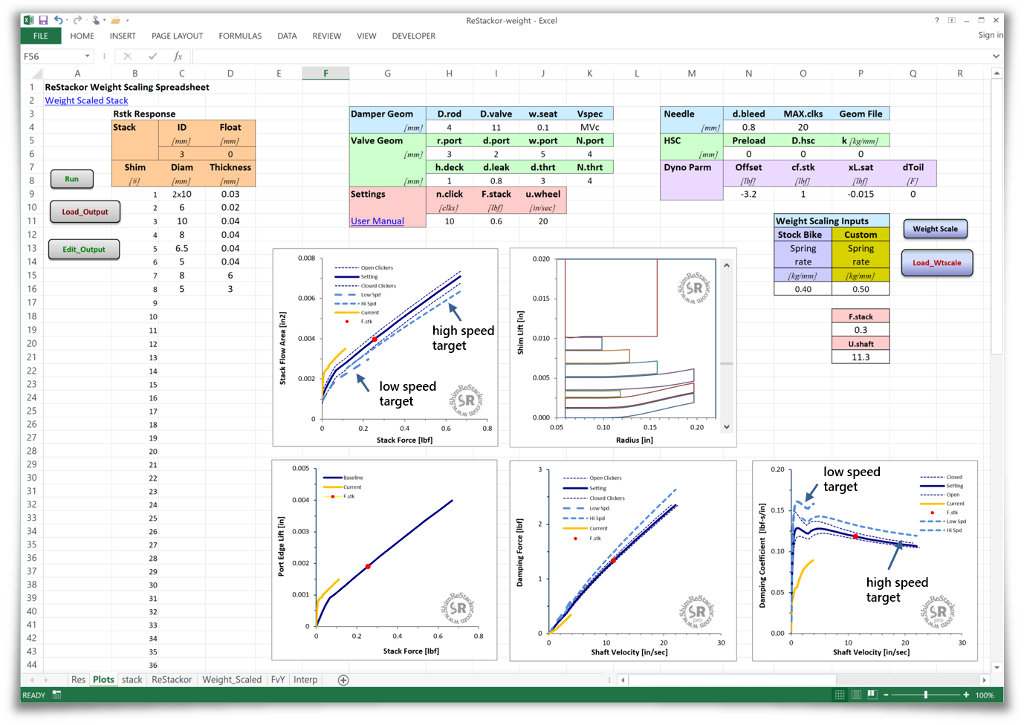The height and width of the screenshot is (725, 1024).
Task: Click the Open folder icon in quick access toolbar
Action: coord(116,20)
